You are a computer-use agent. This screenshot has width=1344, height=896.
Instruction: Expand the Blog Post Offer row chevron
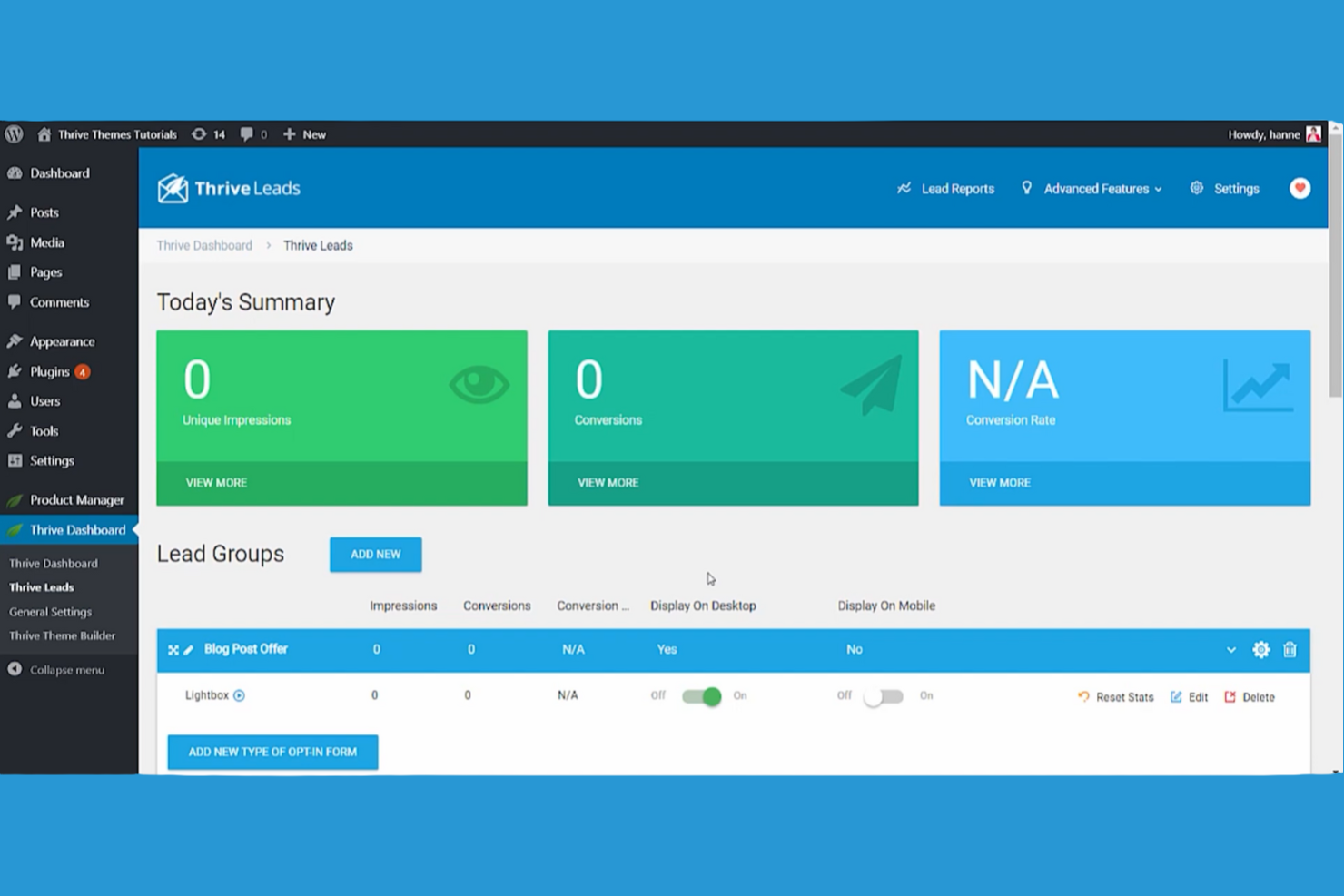[x=1231, y=650]
